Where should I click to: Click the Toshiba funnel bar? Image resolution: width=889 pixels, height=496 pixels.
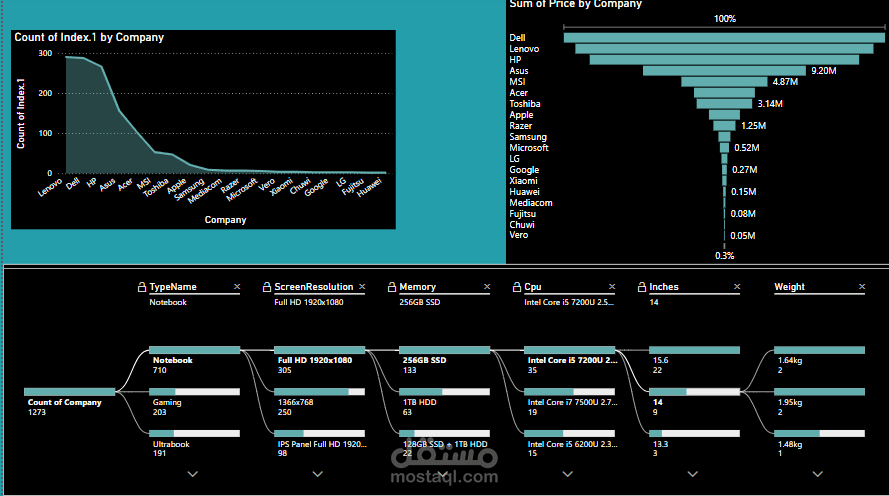[724, 104]
